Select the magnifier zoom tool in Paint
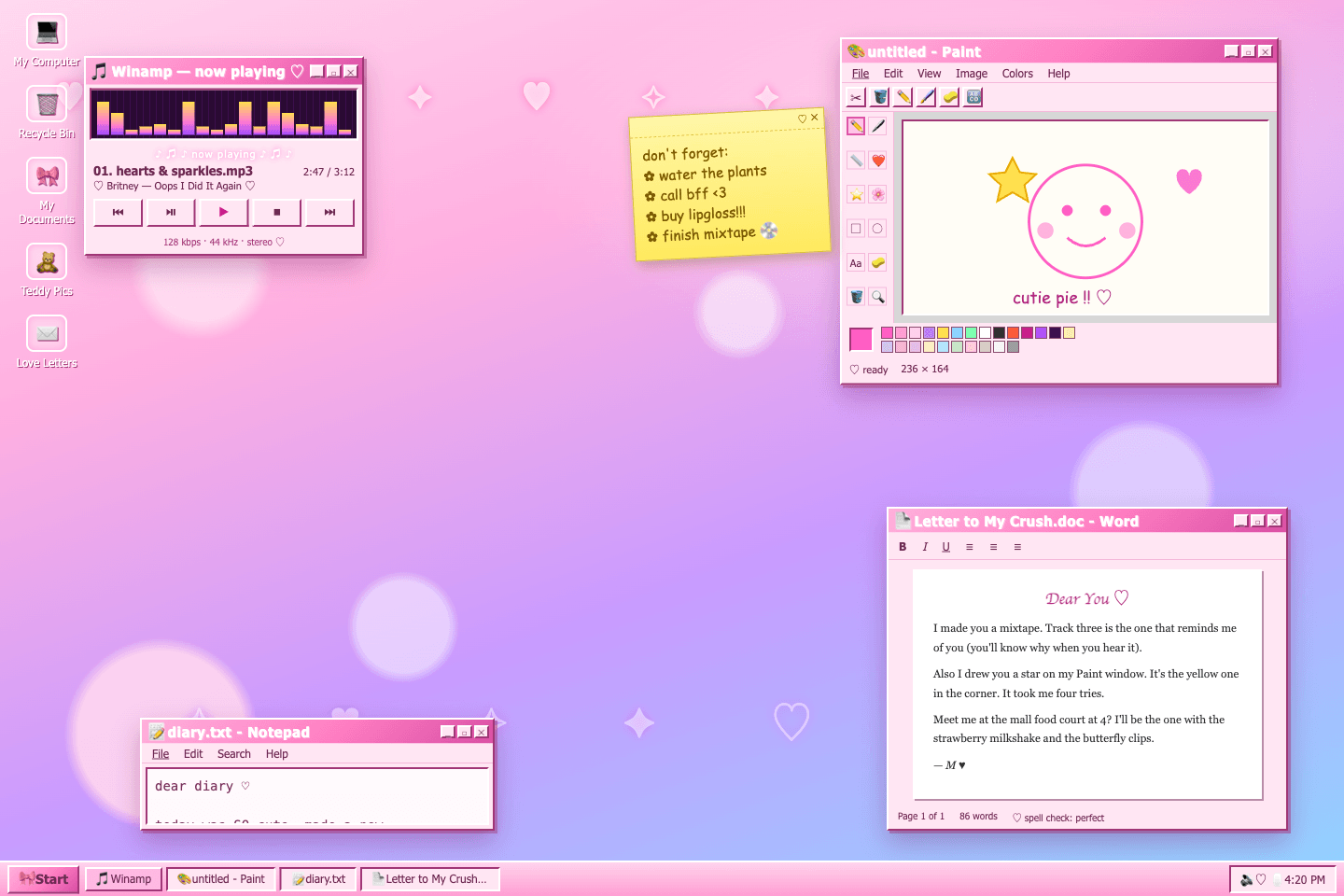Image resolution: width=1344 pixels, height=896 pixels. [878, 297]
